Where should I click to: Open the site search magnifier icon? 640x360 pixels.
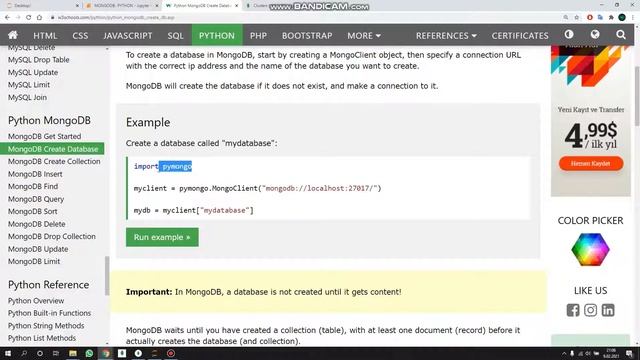[x=621, y=35]
